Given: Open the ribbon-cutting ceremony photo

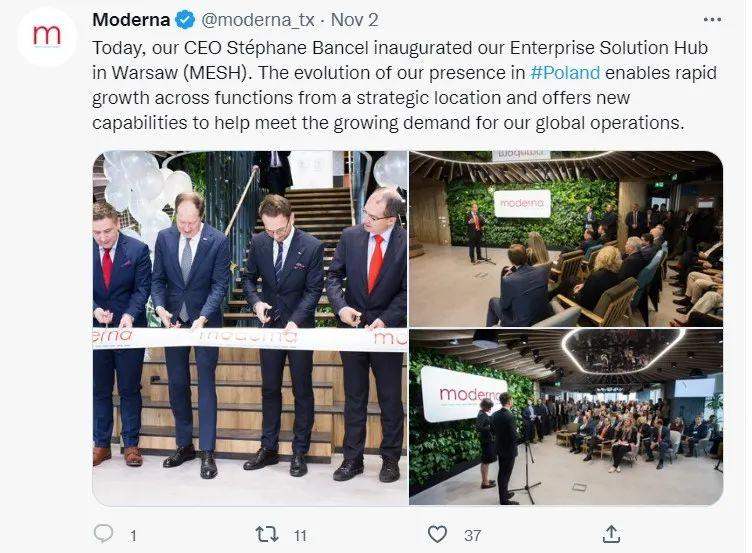Looking at the screenshot, I should (250, 328).
